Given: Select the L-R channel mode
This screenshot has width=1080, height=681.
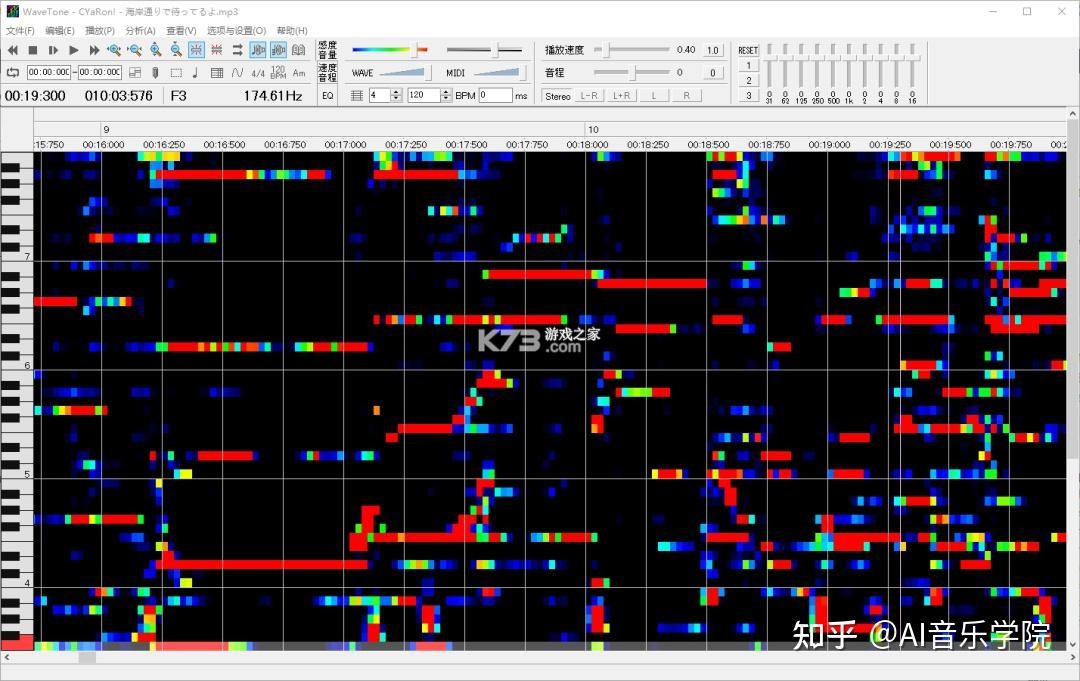Looking at the screenshot, I should (x=590, y=96).
